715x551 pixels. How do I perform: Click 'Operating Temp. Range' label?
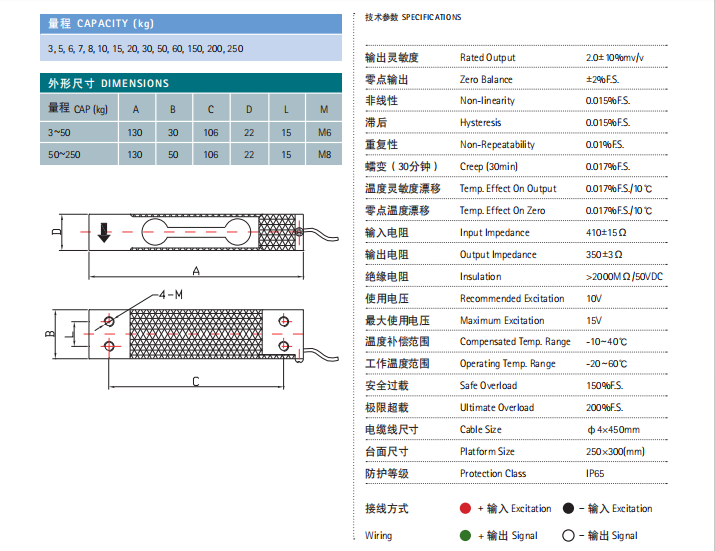508,364
